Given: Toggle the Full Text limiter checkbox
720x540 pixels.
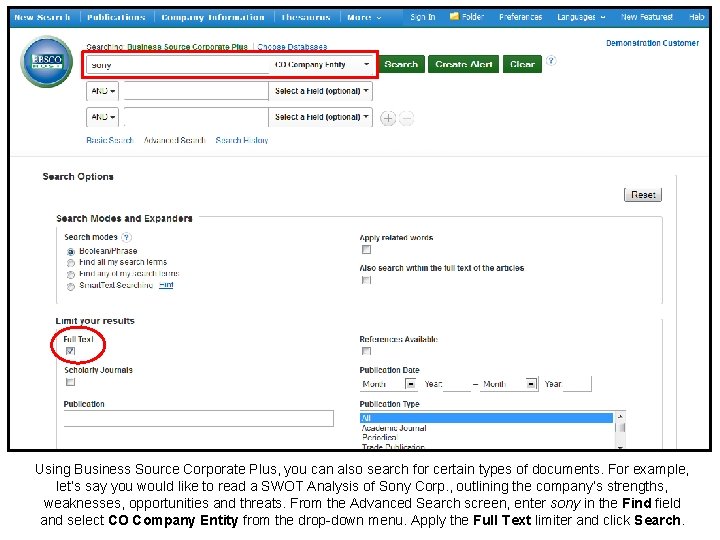Looking at the screenshot, I should tap(70, 351).
